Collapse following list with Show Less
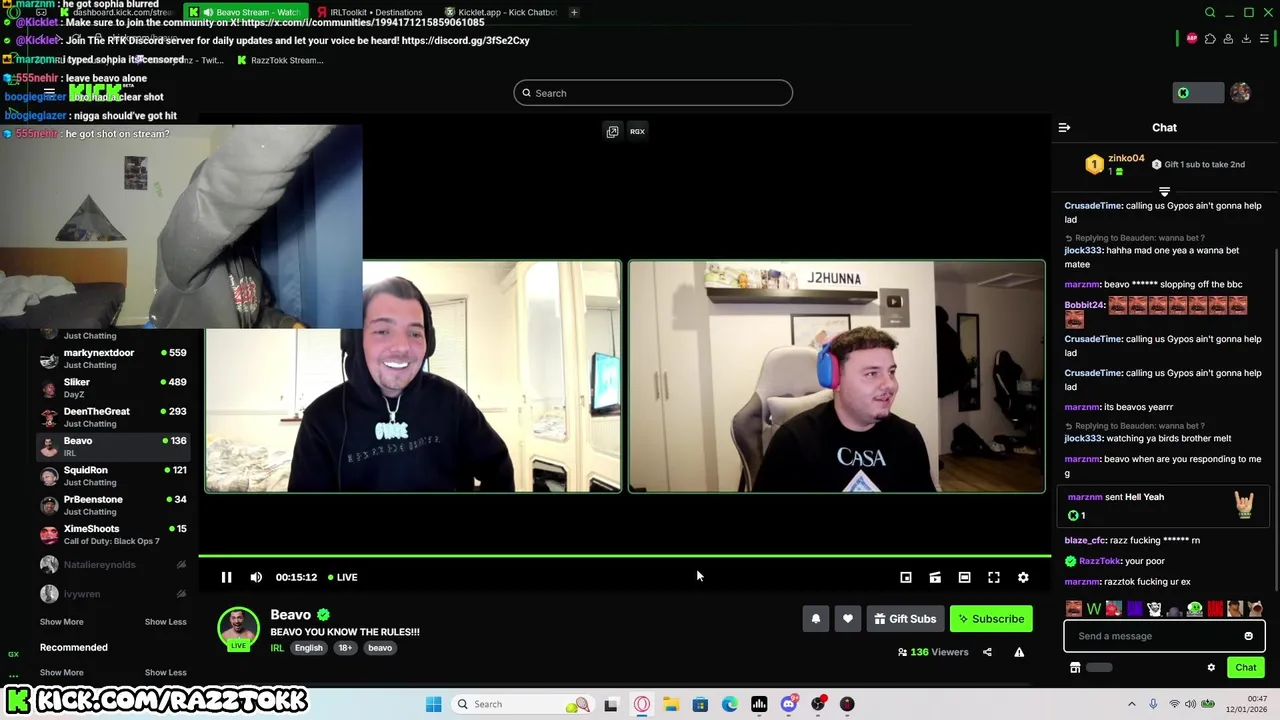This screenshot has height=720, width=1280. pyautogui.click(x=165, y=622)
